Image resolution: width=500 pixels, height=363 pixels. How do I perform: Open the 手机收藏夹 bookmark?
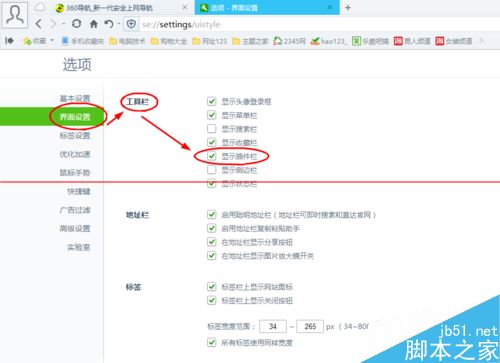pyautogui.click(x=83, y=41)
